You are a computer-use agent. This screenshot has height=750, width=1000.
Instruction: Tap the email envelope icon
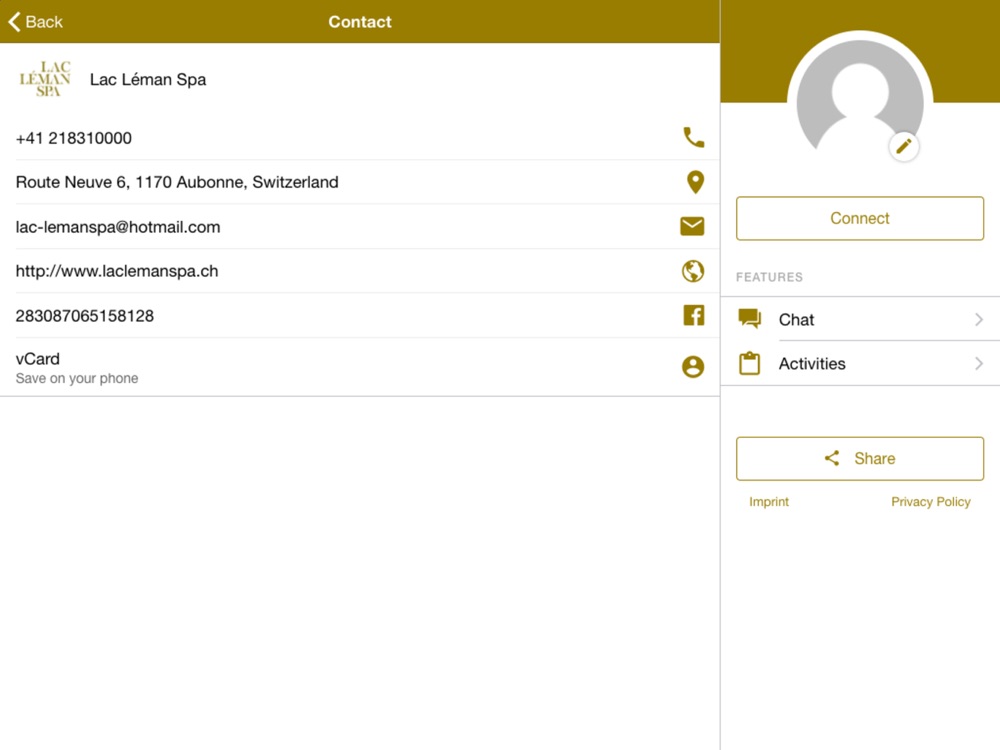pos(692,226)
